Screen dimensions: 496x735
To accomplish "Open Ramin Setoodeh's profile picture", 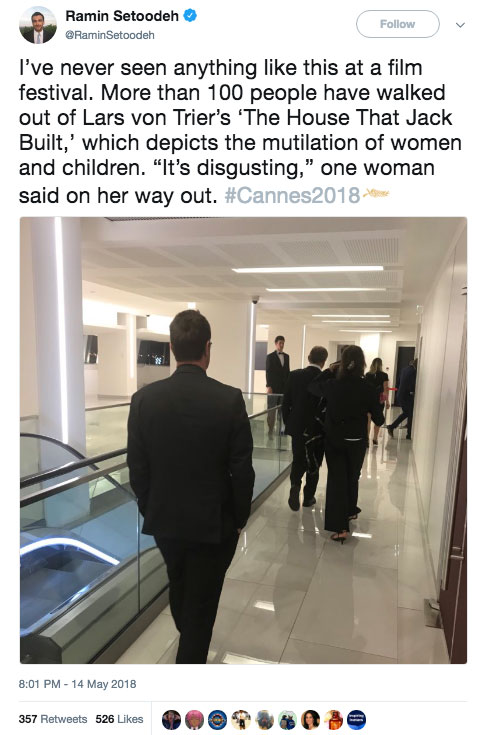I will [38, 25].
